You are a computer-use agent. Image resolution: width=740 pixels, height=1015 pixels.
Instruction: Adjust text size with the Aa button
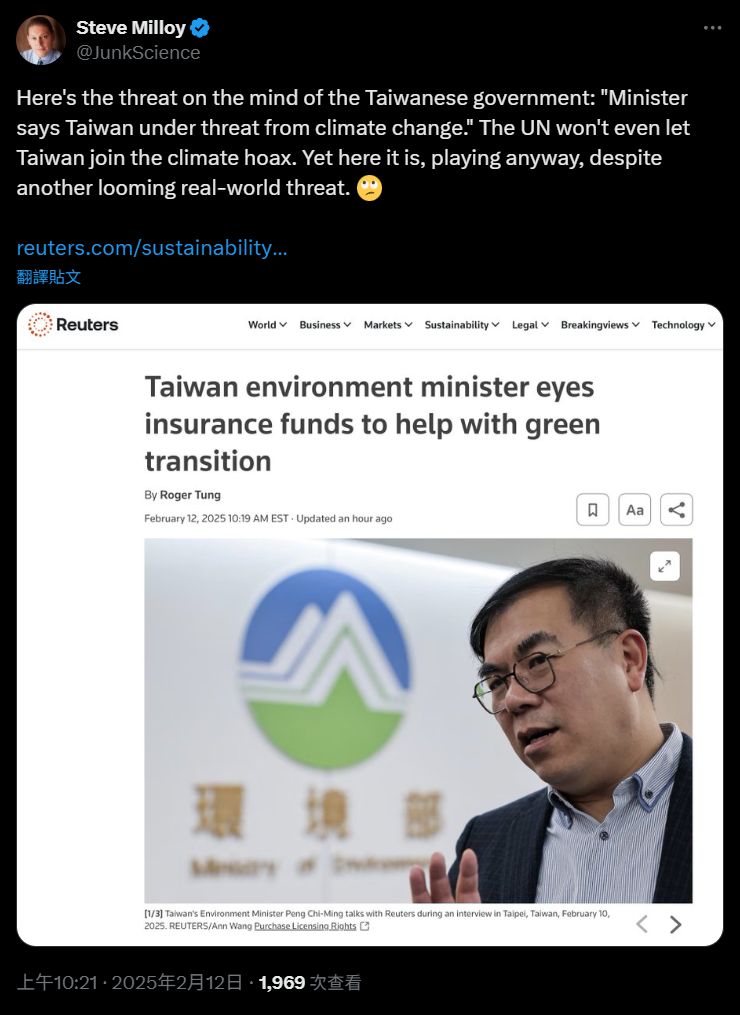coord(634,510)
